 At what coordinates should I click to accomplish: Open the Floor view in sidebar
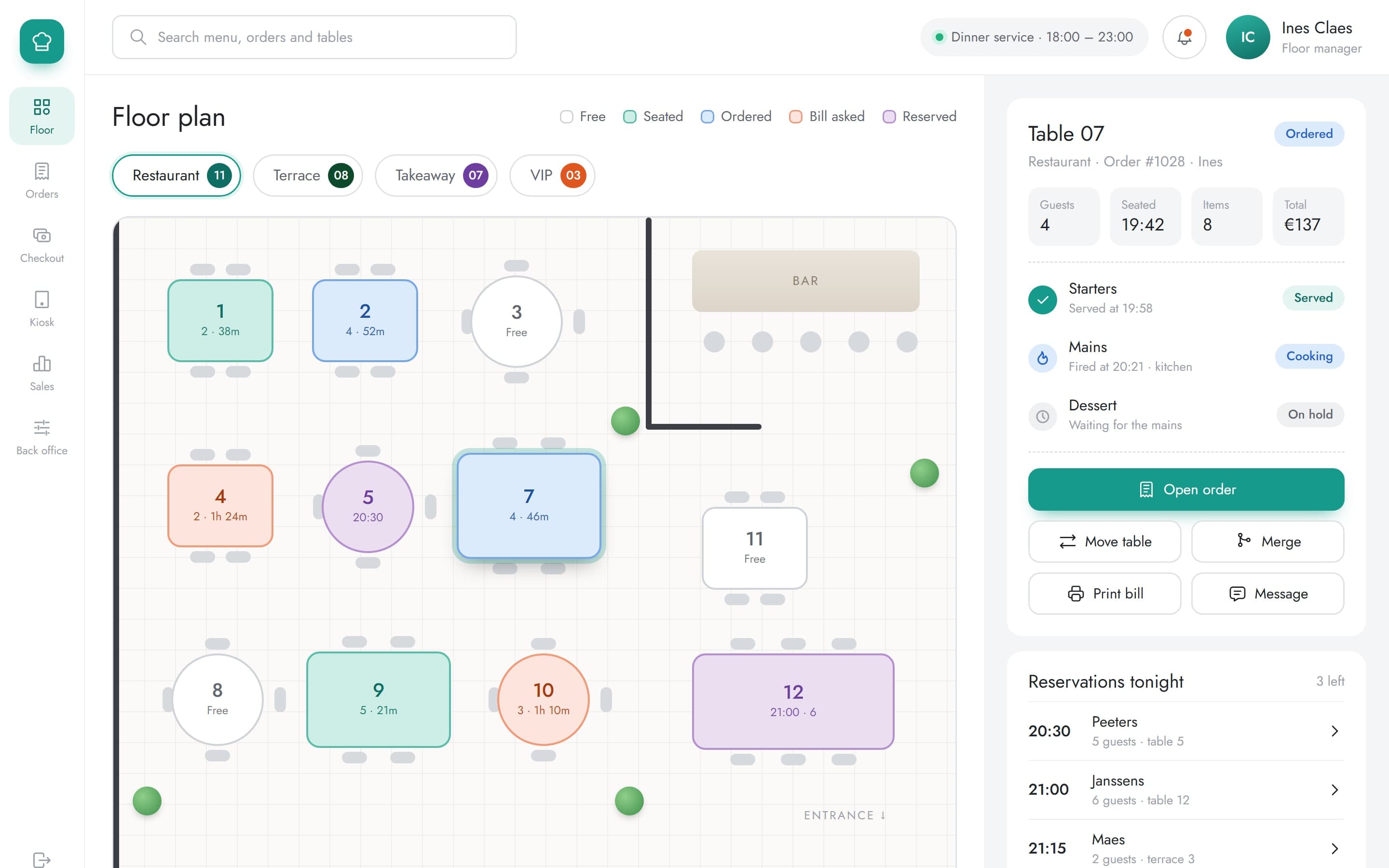(x=42, y=116)
